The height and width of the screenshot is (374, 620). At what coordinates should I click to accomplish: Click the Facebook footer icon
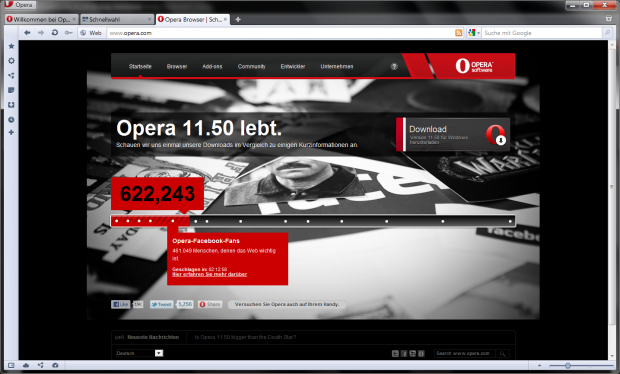point(404,353)
